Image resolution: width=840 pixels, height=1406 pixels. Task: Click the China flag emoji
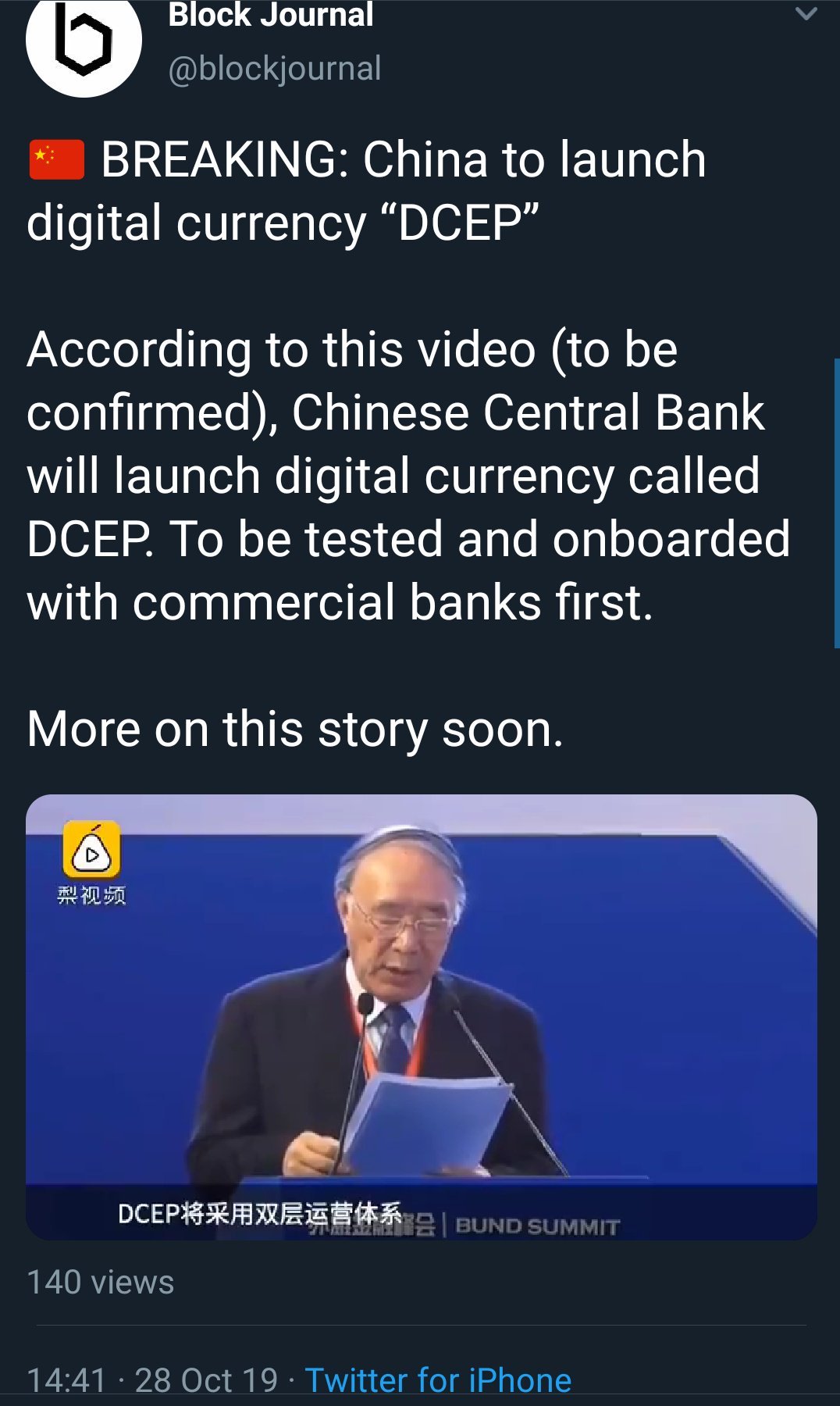56,160
